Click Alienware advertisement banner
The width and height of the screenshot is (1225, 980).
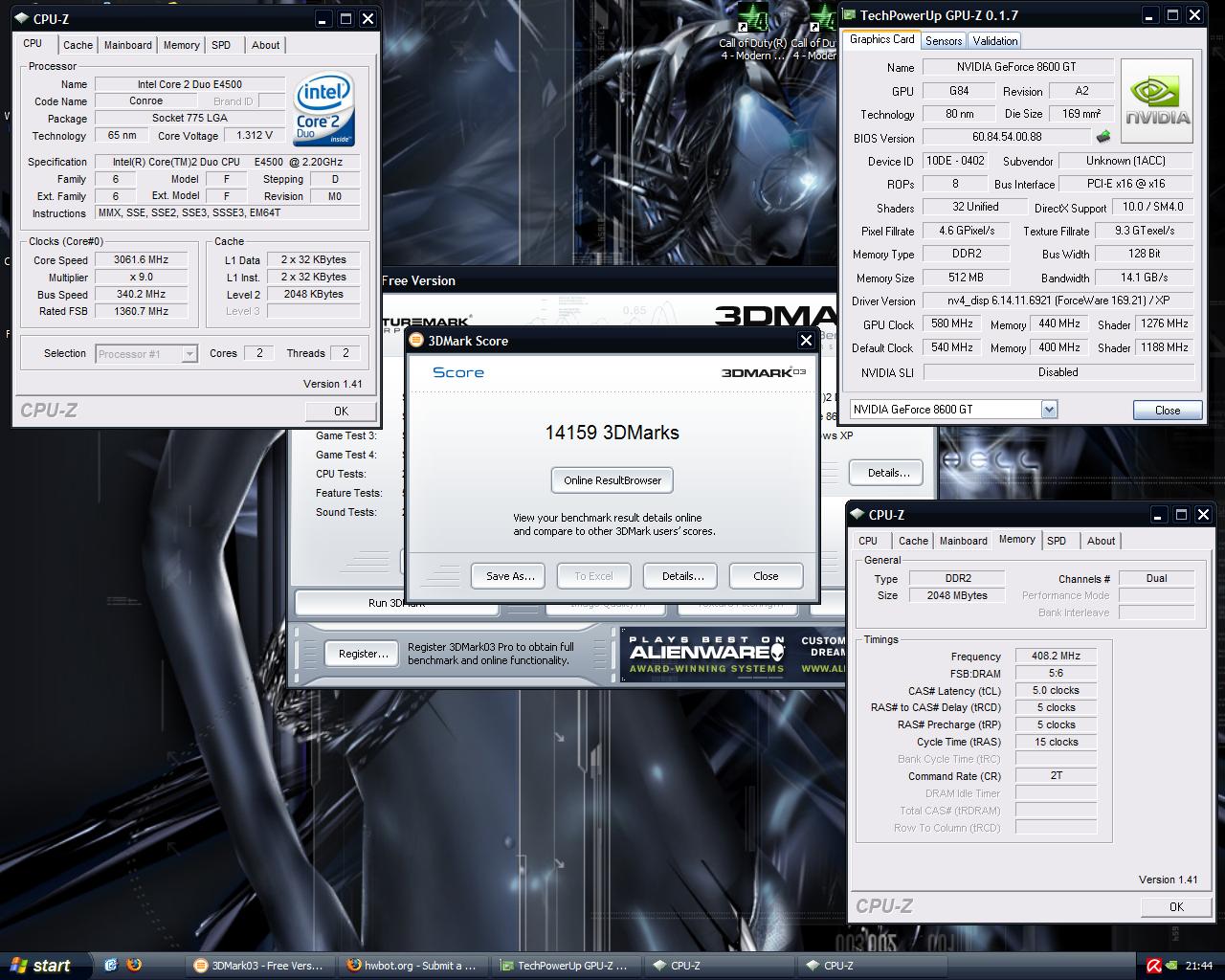(x=733, y=655)
